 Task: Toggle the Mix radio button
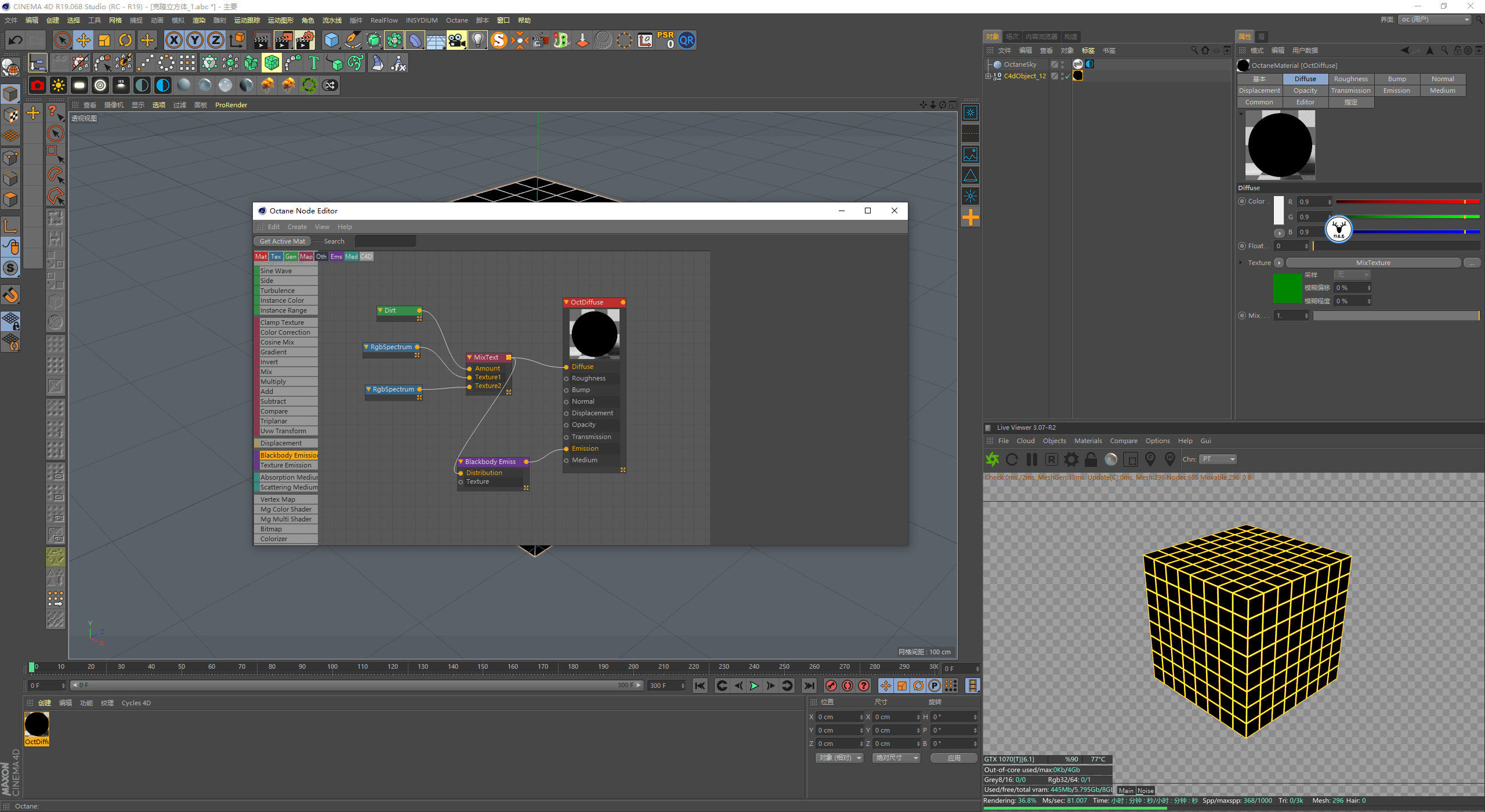pyautogui.click(x=1242, y=316)
